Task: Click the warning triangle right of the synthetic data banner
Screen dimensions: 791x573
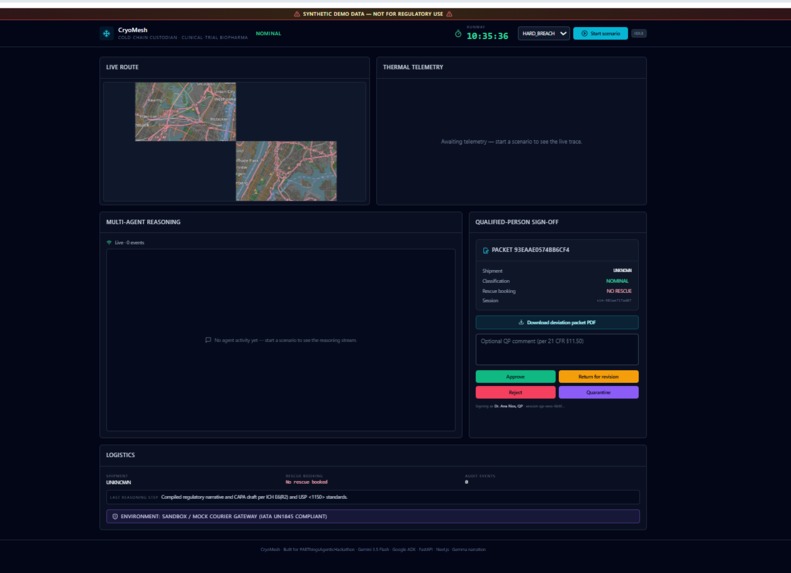Action: click(449, 14)
